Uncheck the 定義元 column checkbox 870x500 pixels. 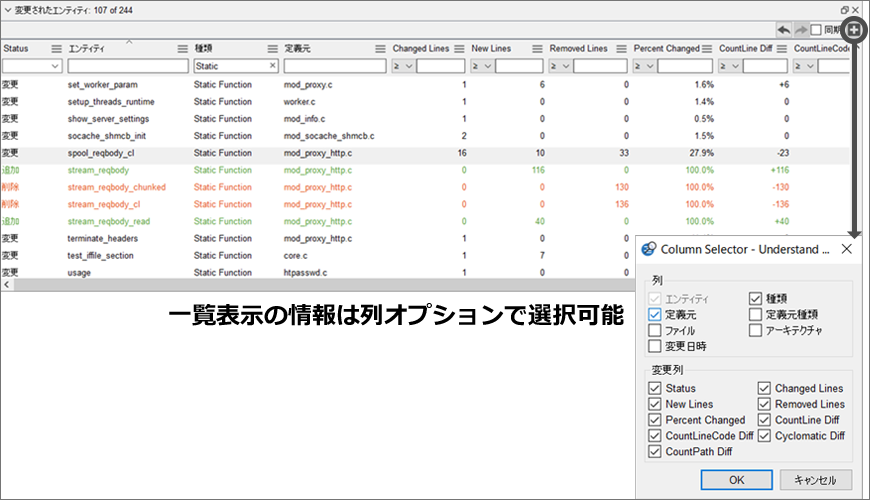point(655,315)
